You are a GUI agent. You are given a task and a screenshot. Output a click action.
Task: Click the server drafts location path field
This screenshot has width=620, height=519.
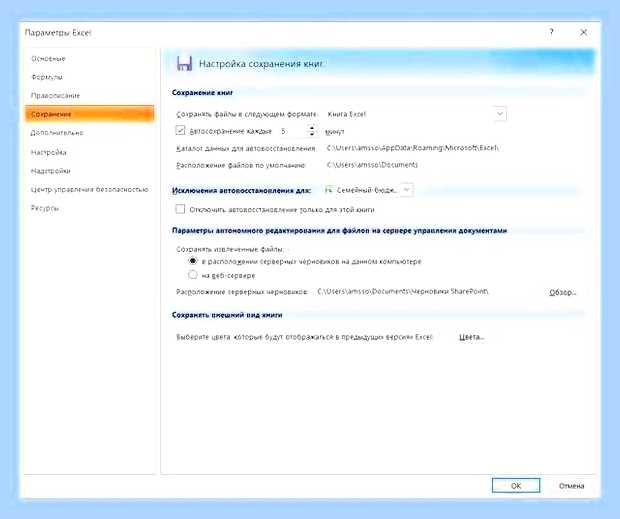(x=403, y=291)
